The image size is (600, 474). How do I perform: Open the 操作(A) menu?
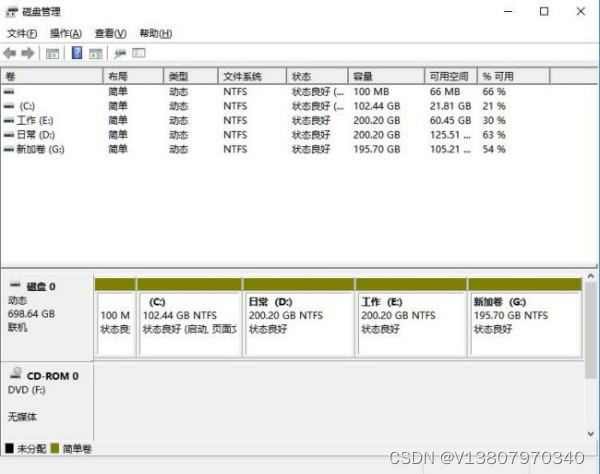click(66, 34)
